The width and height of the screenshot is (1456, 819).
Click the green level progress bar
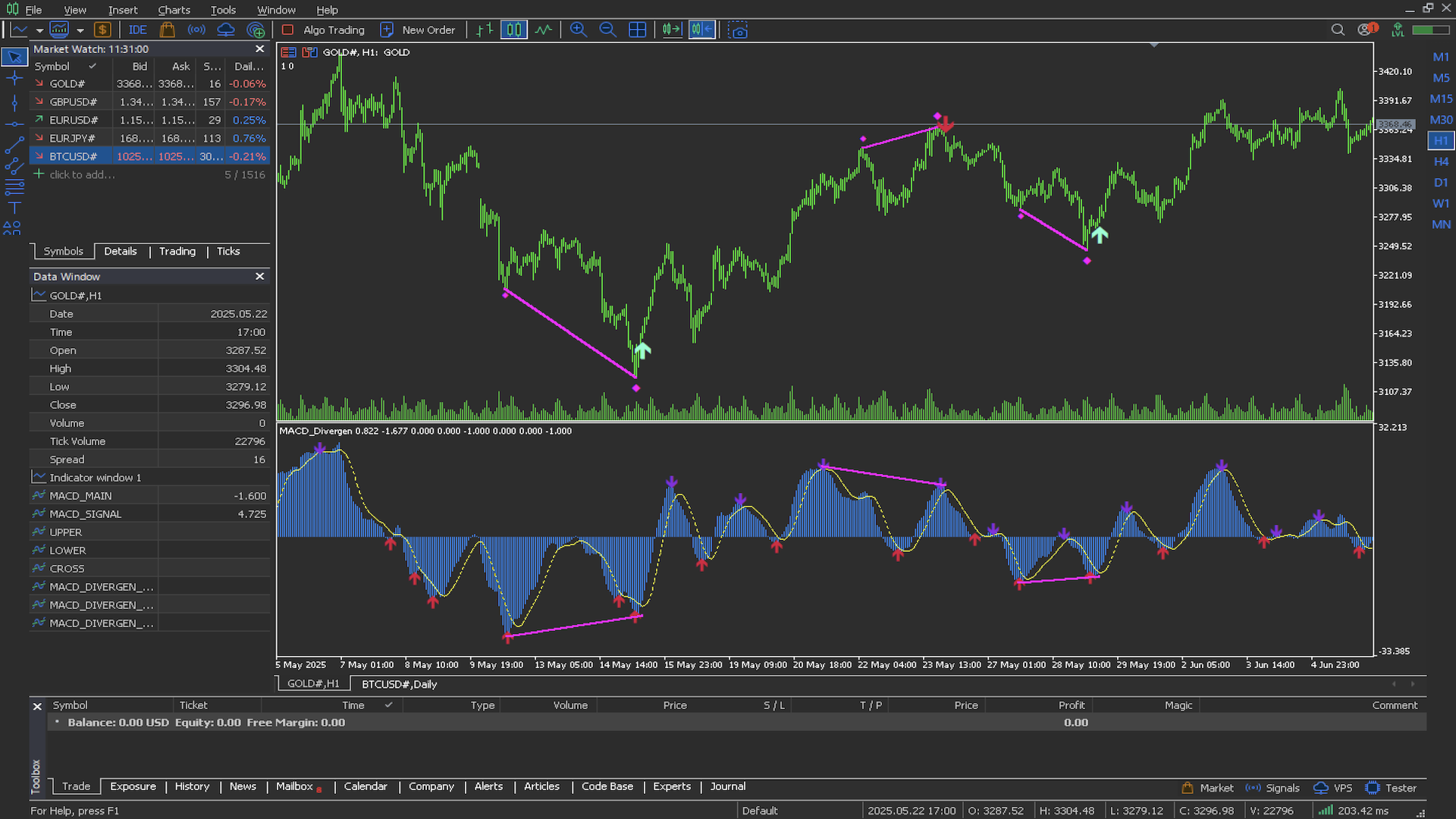click(x=1431, y=30)
